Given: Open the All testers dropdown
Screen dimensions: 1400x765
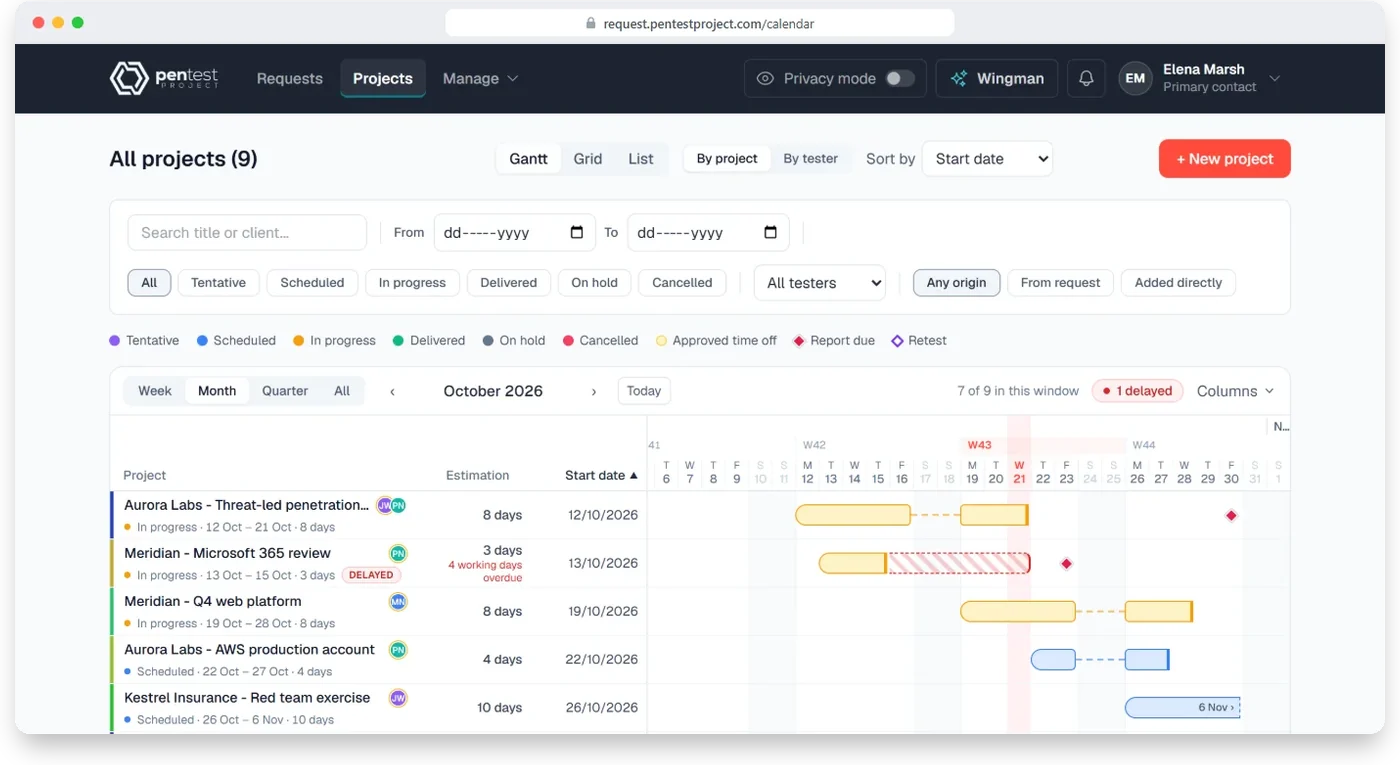Looking at the screenshot, I should [x=820, y=283].
